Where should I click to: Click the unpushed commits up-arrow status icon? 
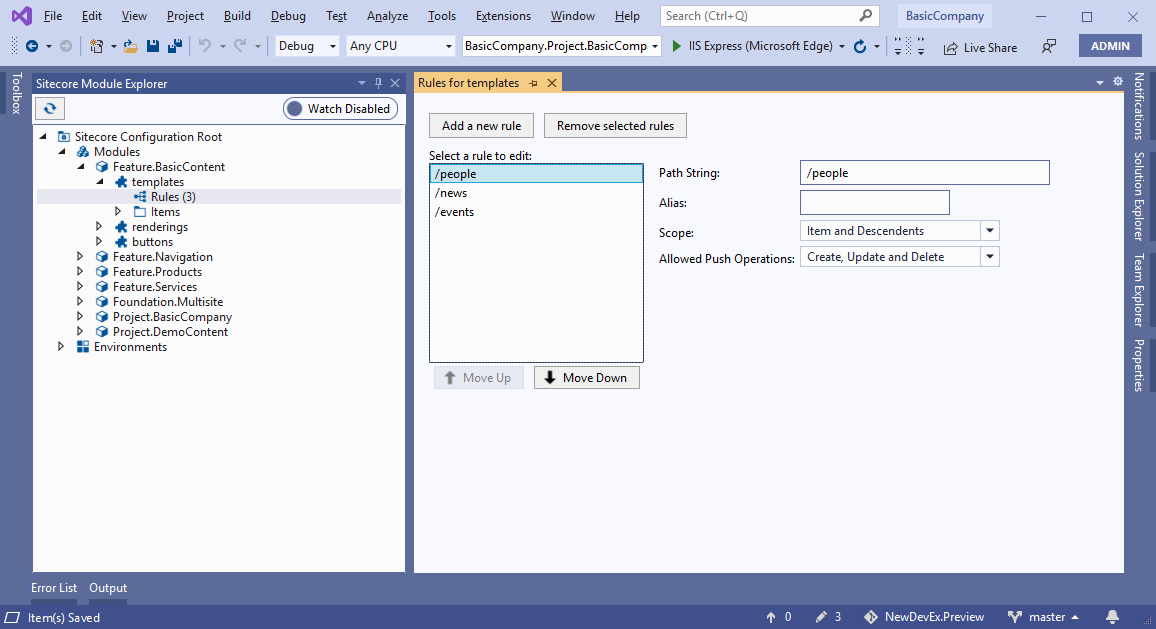point(771,617)
